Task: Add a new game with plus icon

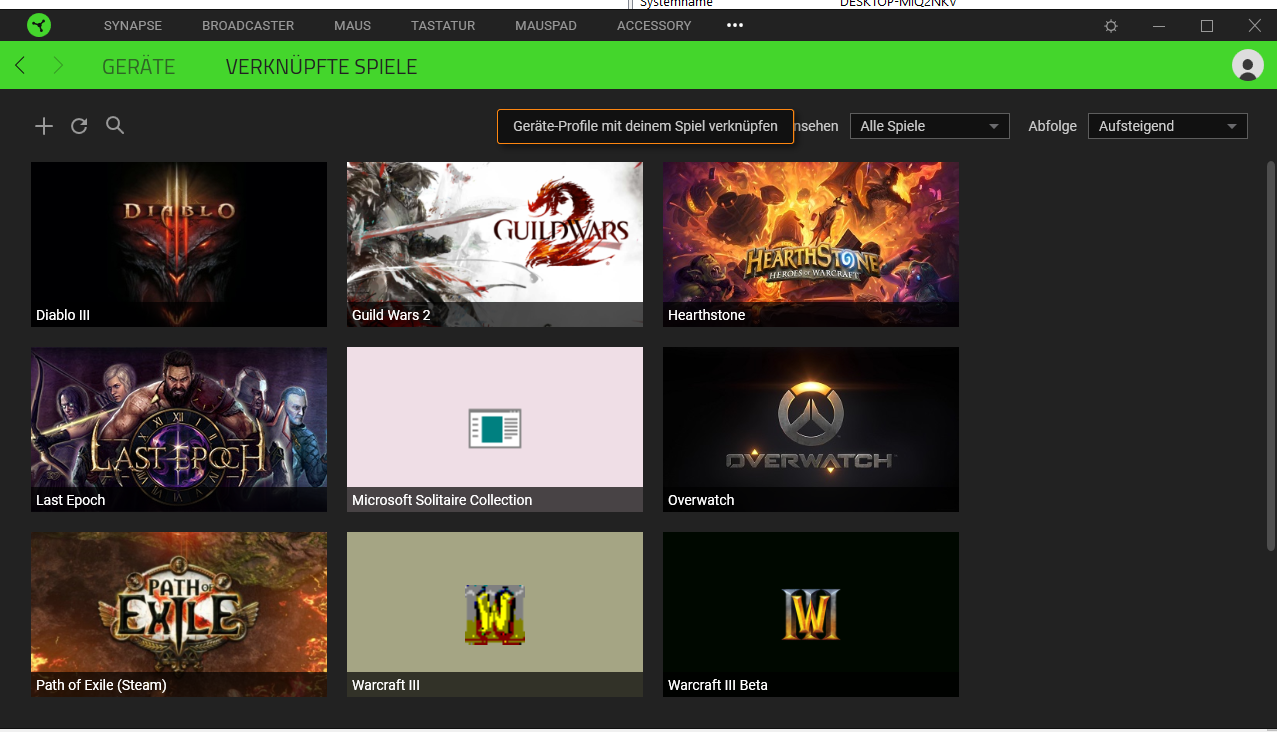Action: [43, 126]
